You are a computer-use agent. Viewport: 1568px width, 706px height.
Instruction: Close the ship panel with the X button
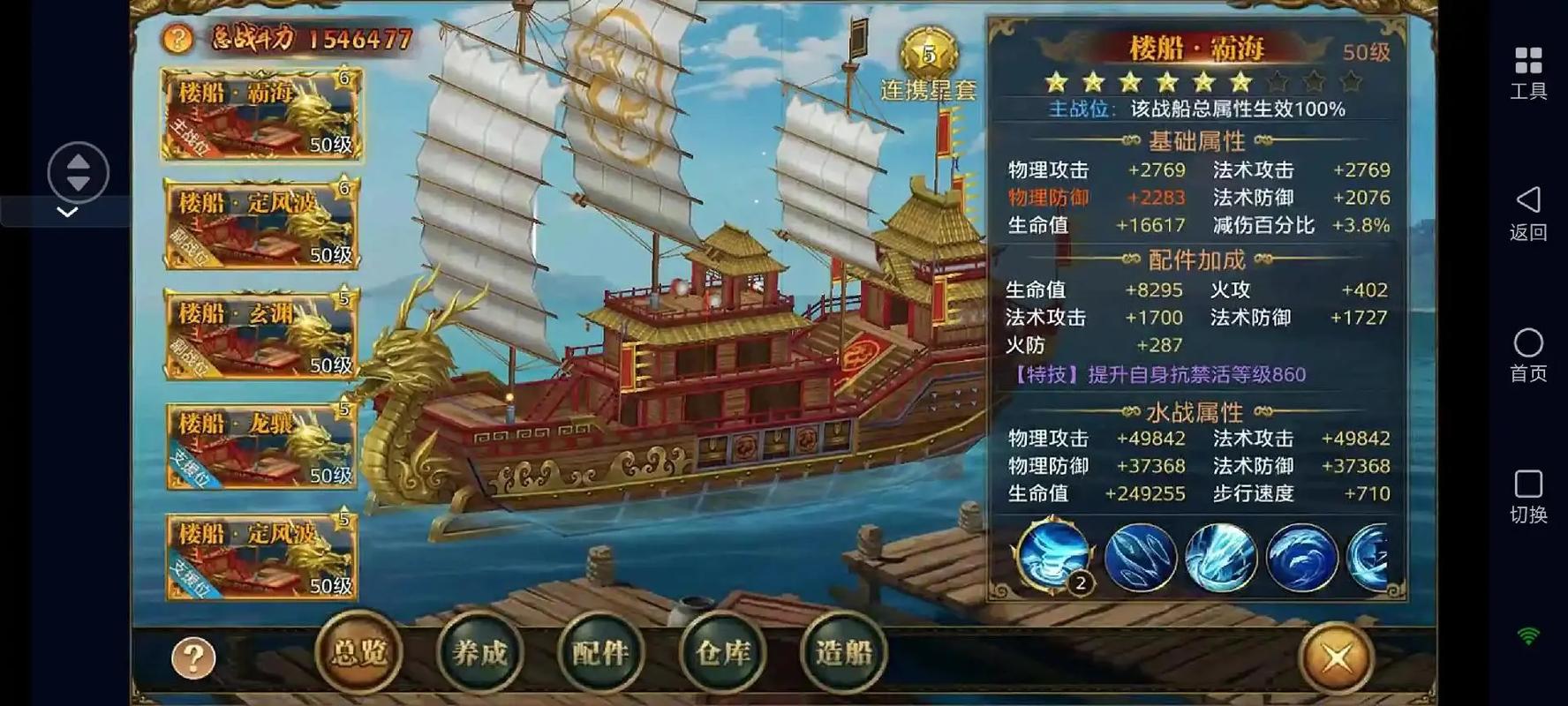pos(1337,657)
